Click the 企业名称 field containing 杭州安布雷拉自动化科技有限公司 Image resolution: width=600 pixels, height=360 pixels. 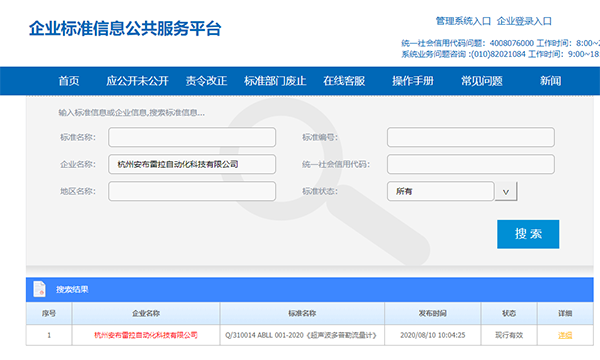[x=192, y=165]
